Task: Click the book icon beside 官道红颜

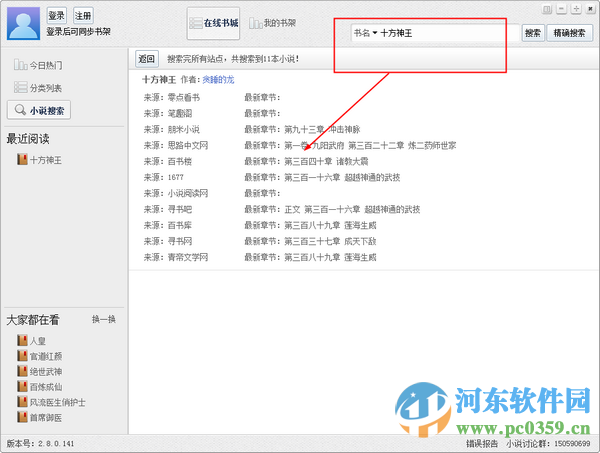Action: point(22,355)
